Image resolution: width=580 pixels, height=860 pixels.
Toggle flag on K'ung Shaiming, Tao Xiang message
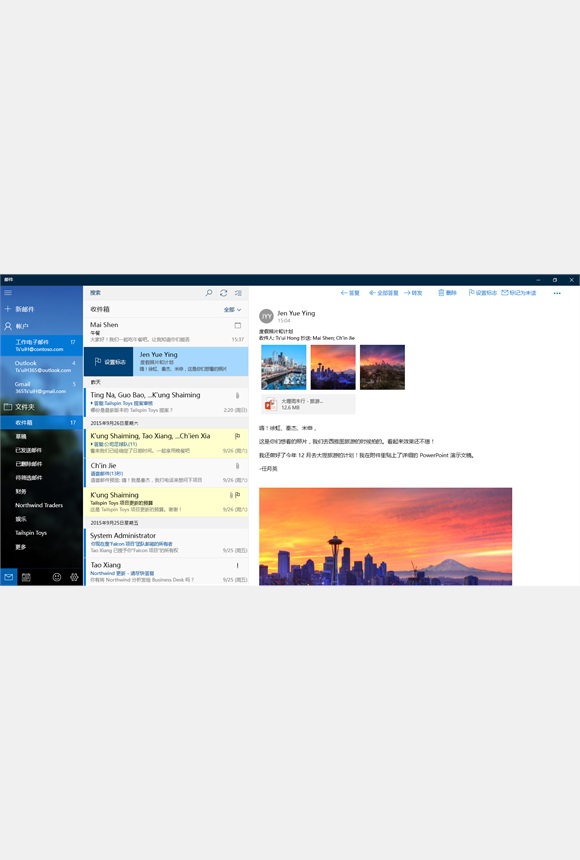238,437
